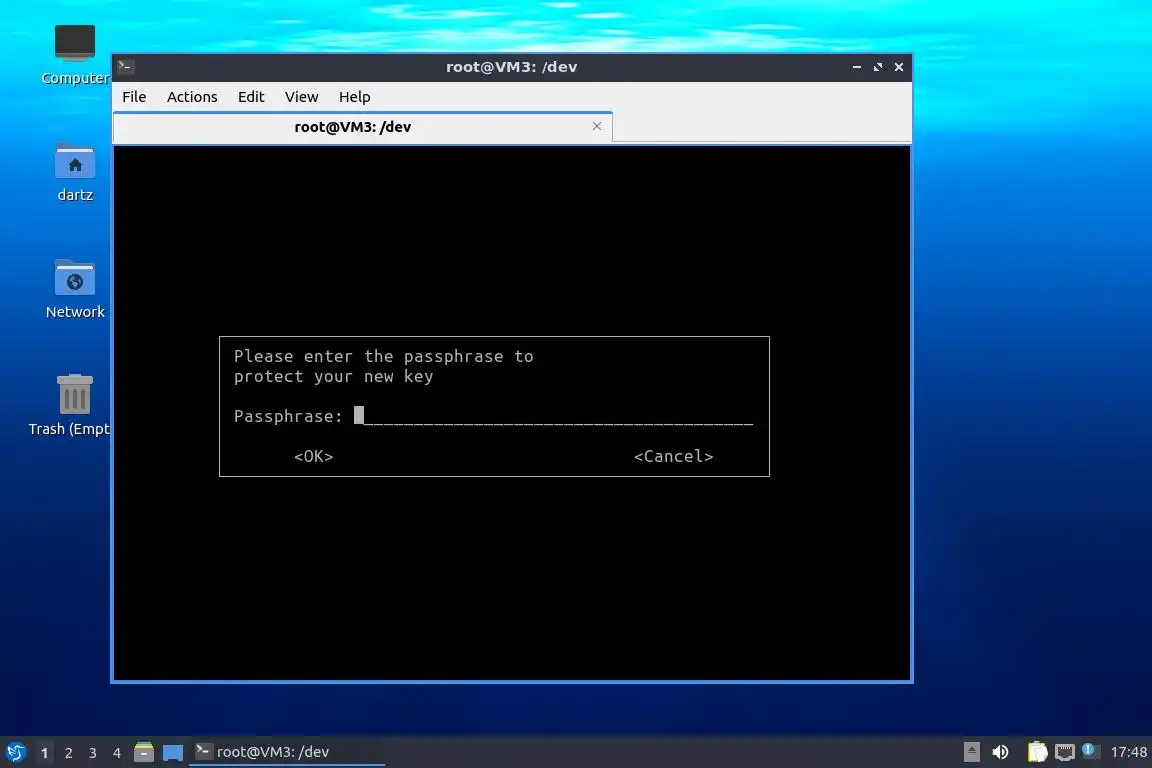
Task: Open the application menu in the taskbar
Action: pos(15,752)
